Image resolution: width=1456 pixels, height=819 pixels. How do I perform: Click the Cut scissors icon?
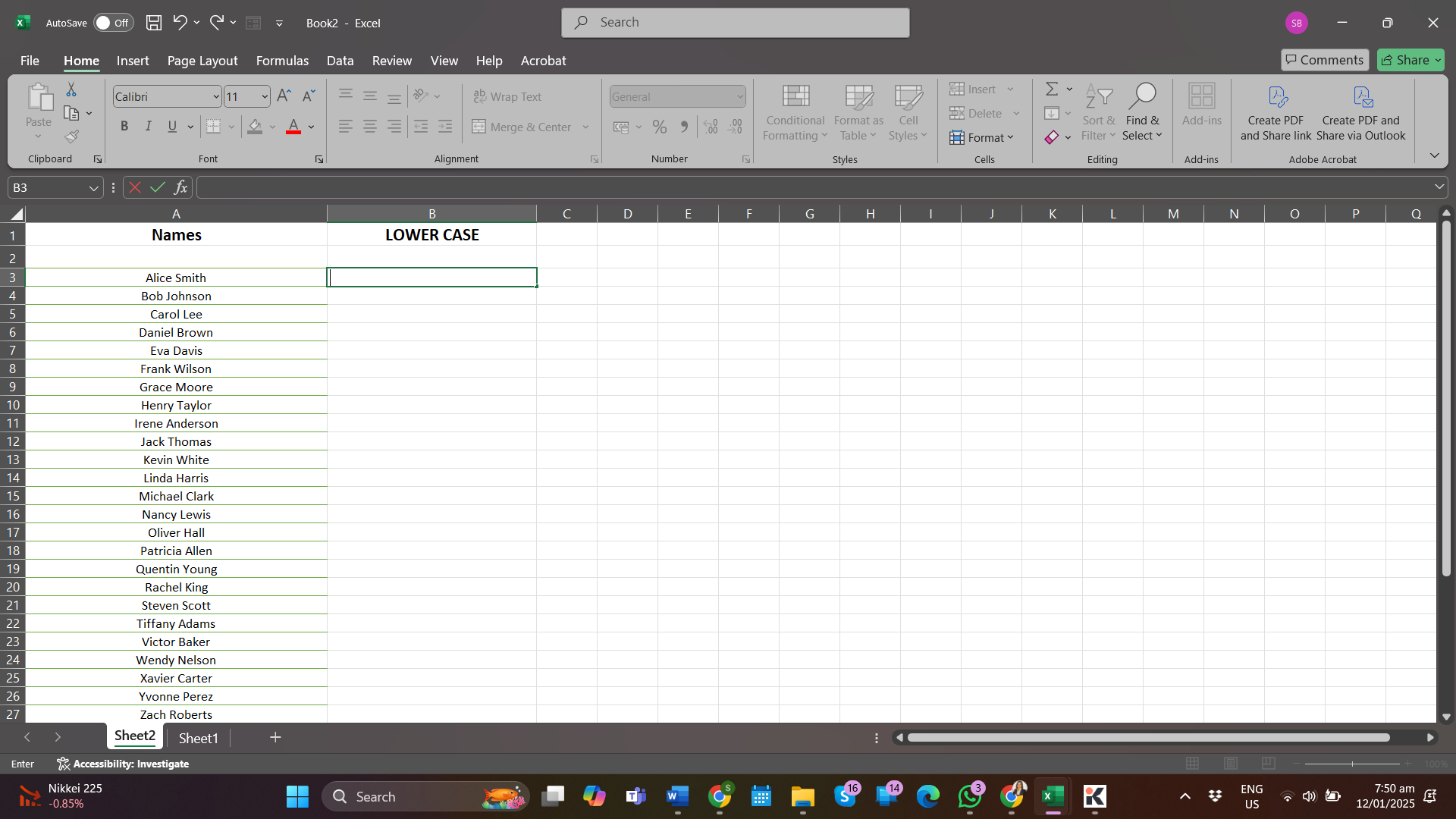pyautogui.click(x=71, y=89)
